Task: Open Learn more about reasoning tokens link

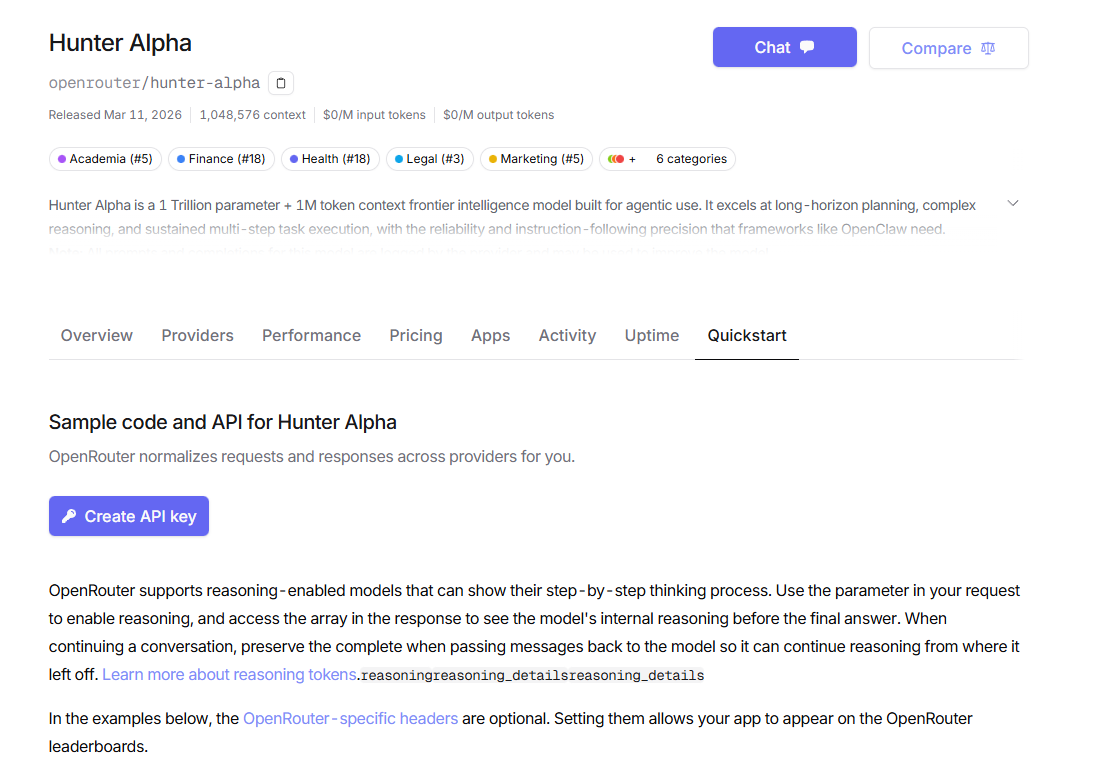Action: 229,674
